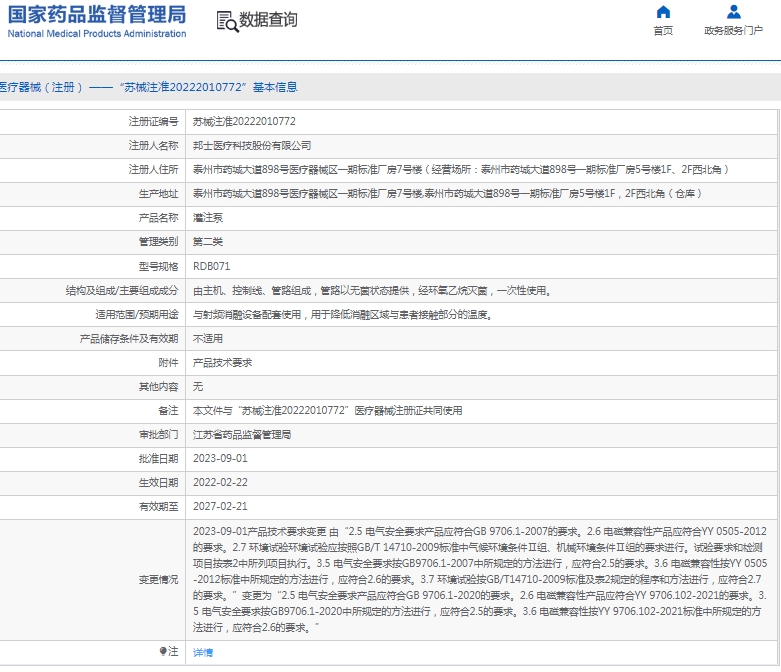Select approval department 江苏省药品监督管理局
This screenshot has height=672, width=781.
click(x=242, y=434)
